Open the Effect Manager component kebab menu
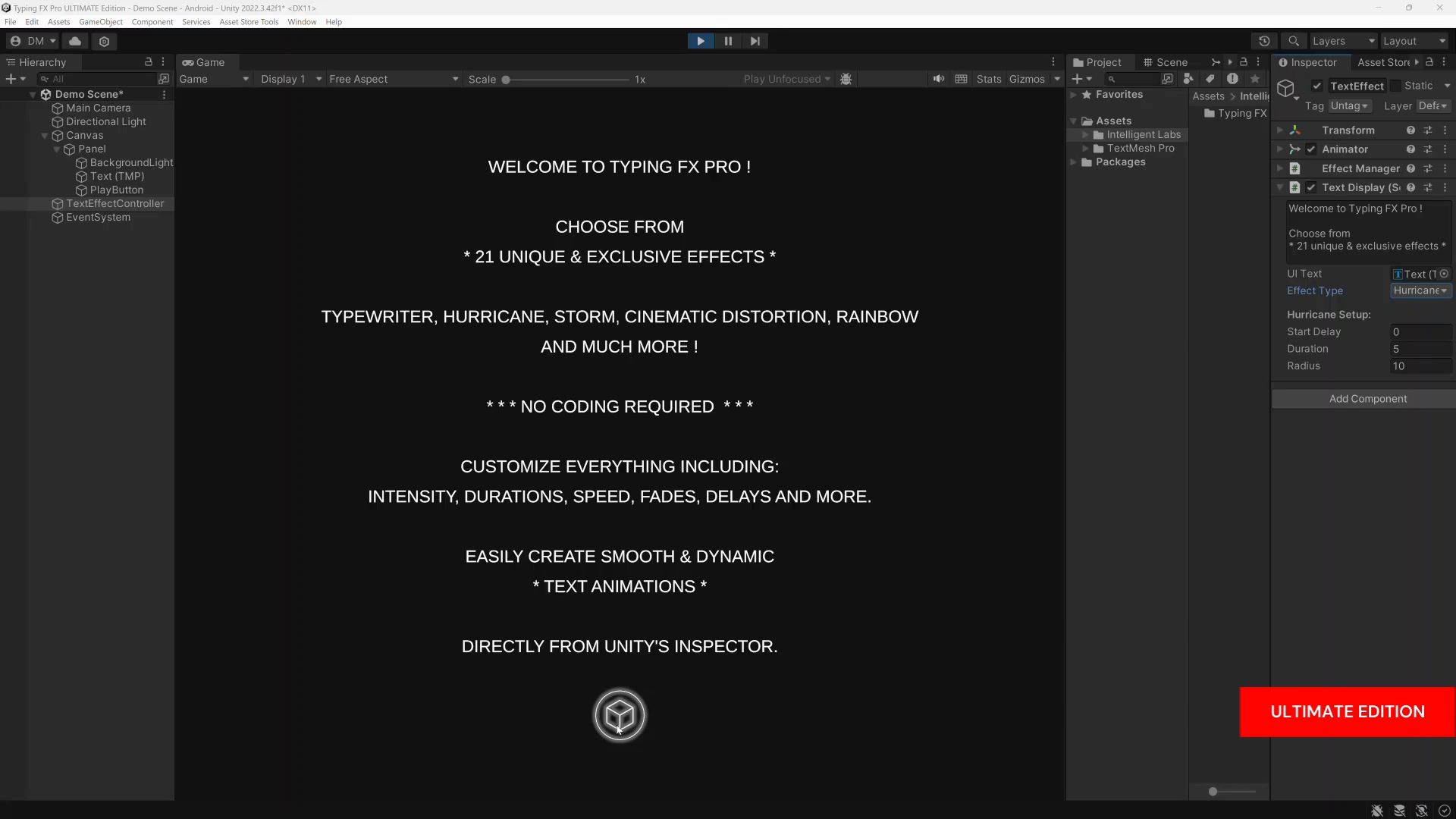This screenshot has height=819, width=1456. coord(1445,168)
